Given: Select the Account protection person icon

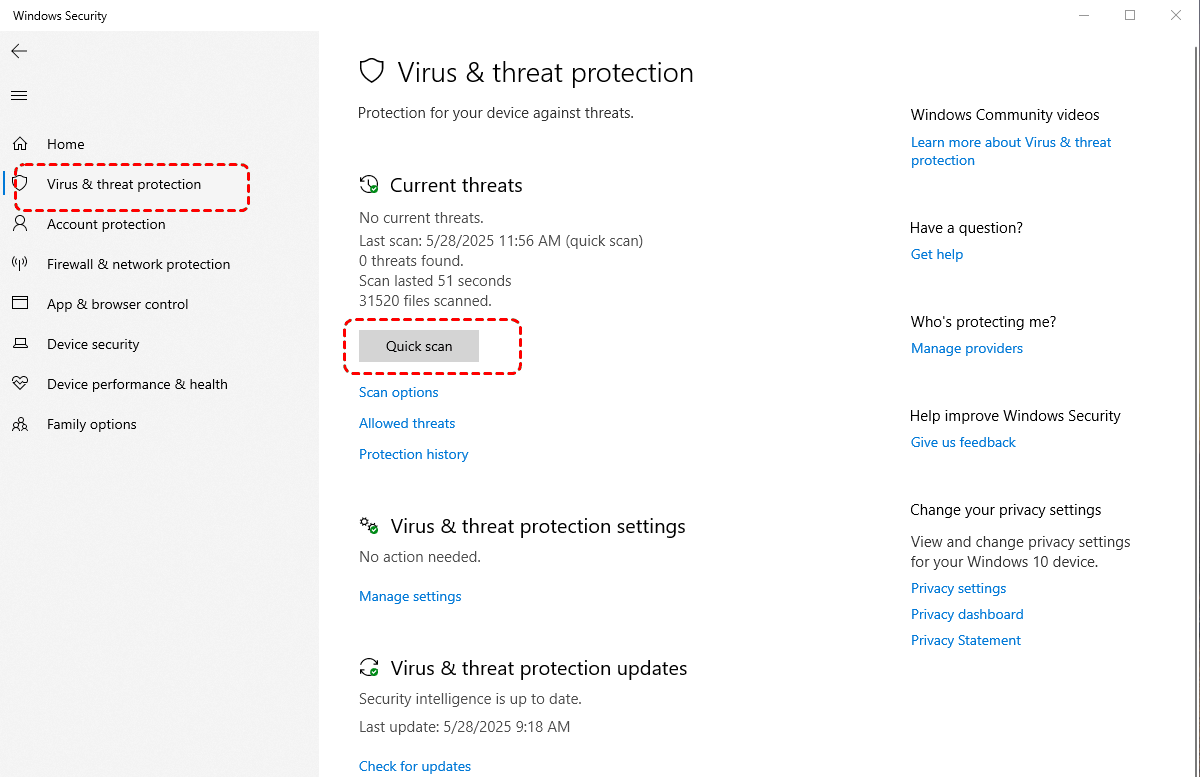Looking at the screenshot, I should (x=20, y=224).
